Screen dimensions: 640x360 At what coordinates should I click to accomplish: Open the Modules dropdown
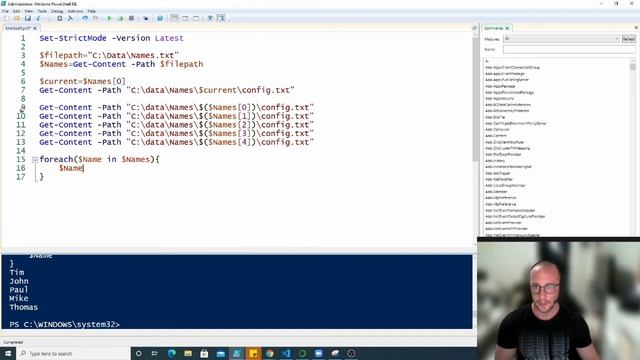pos(561,39)
